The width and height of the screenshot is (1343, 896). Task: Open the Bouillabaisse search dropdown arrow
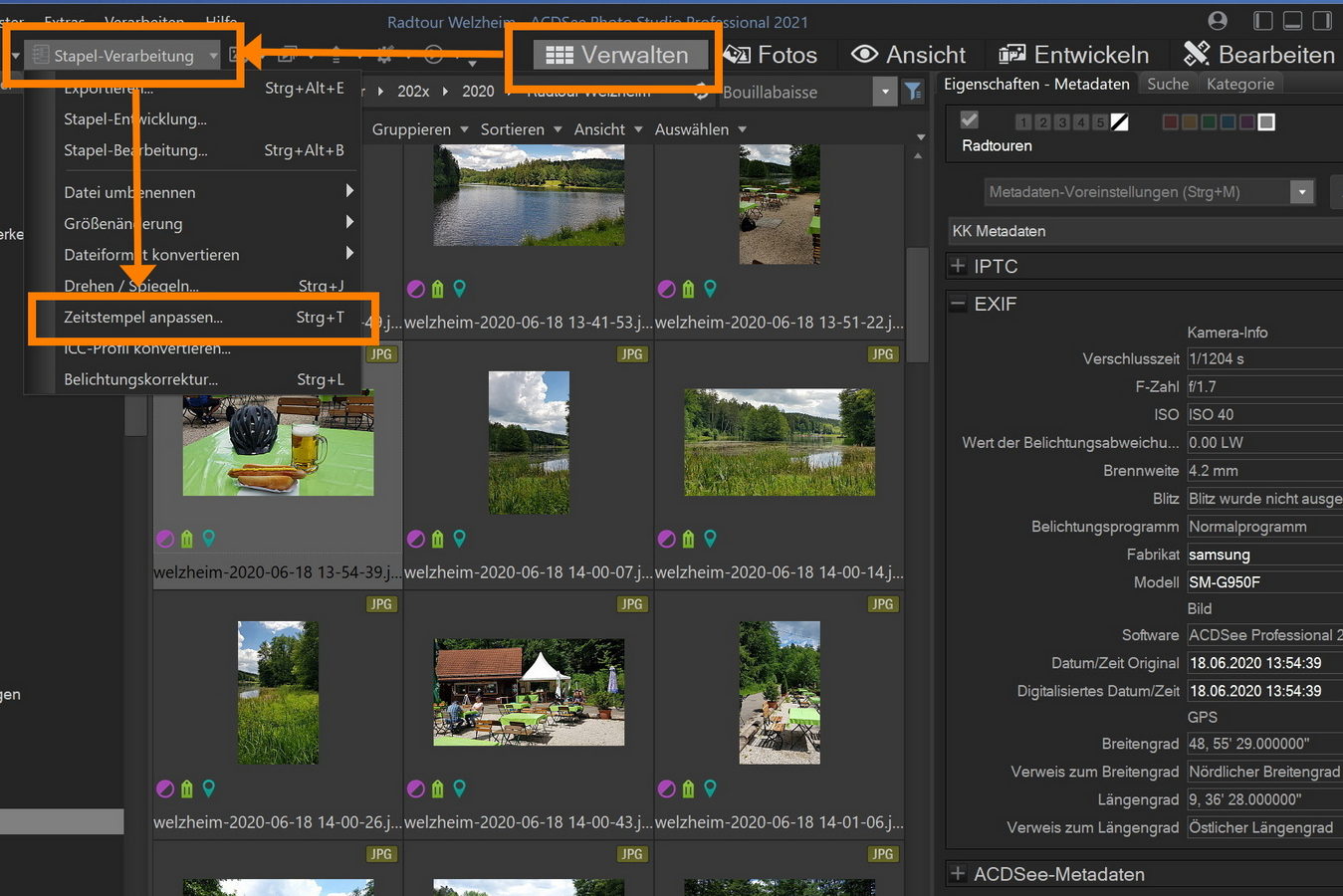[x=885, y=93]
